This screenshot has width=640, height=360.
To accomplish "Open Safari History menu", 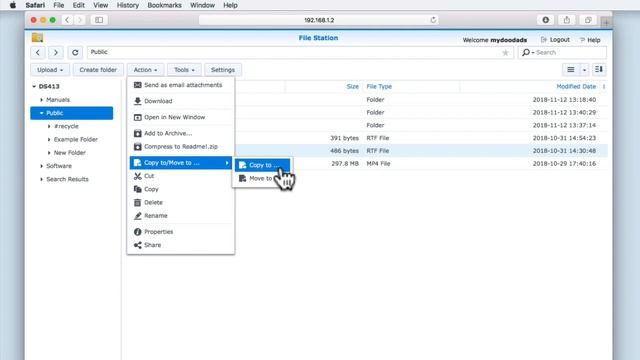I will pos(128,5).
